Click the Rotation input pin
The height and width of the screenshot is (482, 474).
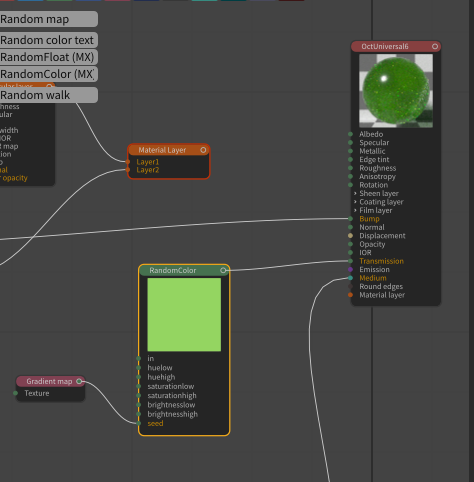pyautogui.click(x=350, y=185)
